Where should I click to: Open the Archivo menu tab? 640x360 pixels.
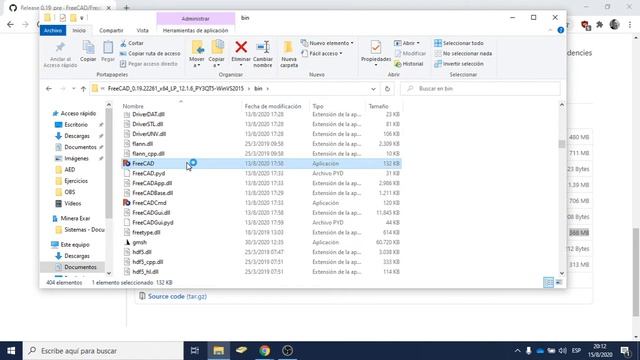pyautogui.click(x=53, y=31)
